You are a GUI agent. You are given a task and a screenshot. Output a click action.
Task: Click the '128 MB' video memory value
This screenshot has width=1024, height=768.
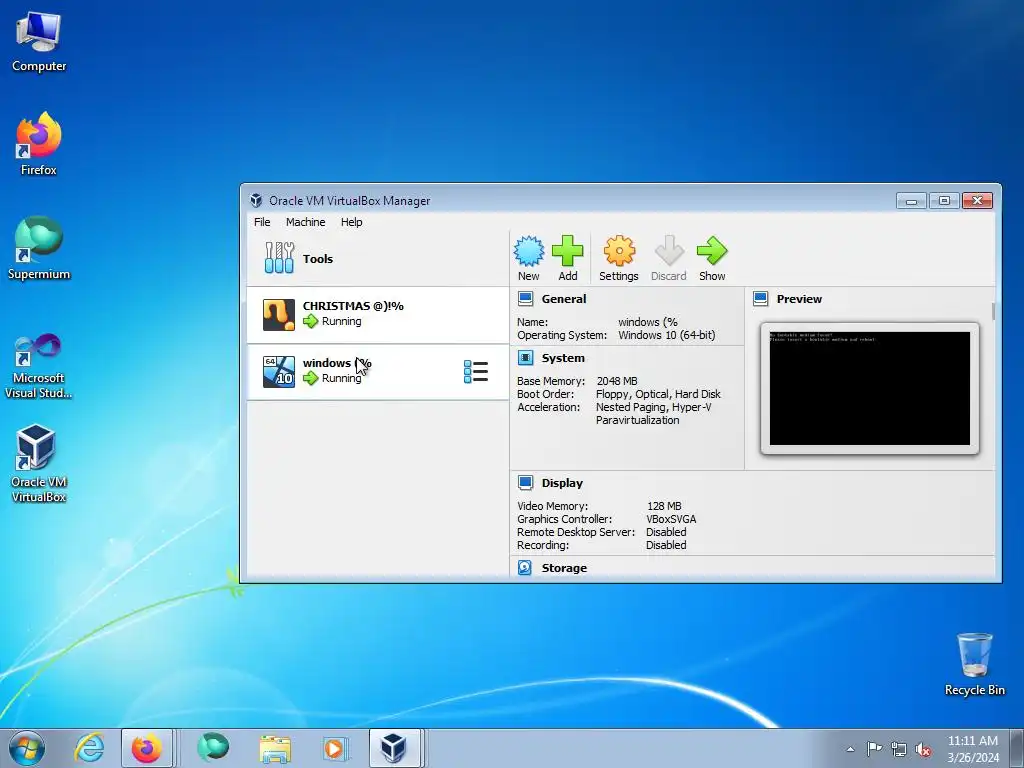coord(664,506)
